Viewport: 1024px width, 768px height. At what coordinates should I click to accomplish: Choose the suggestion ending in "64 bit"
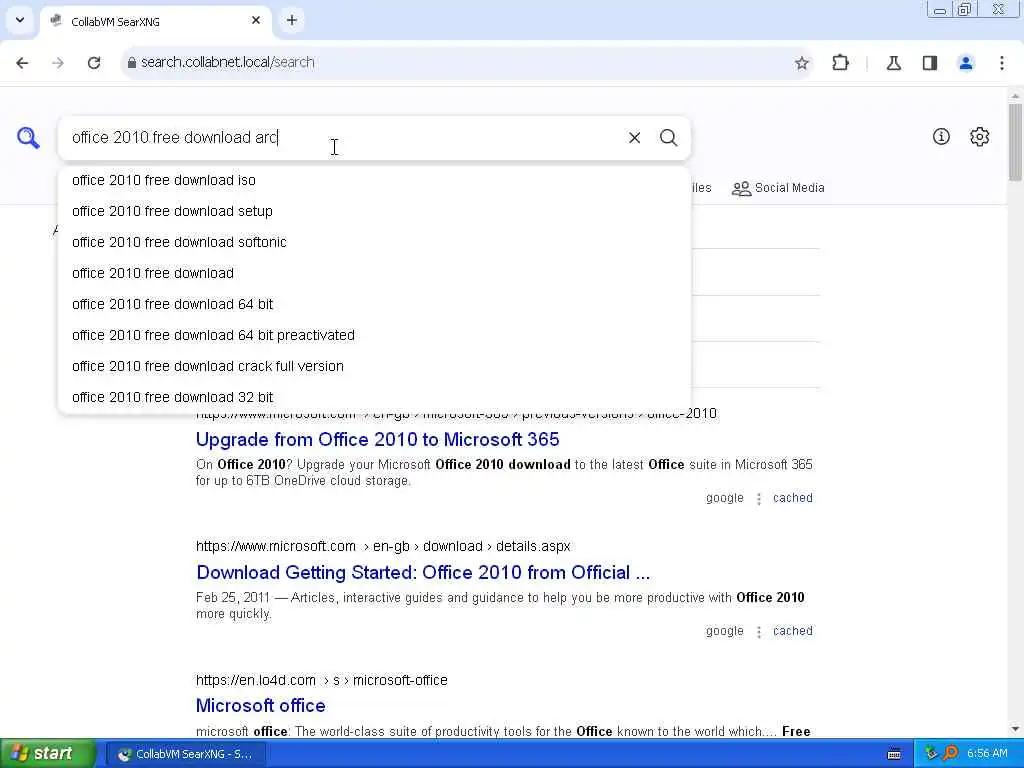click(374, 304)
